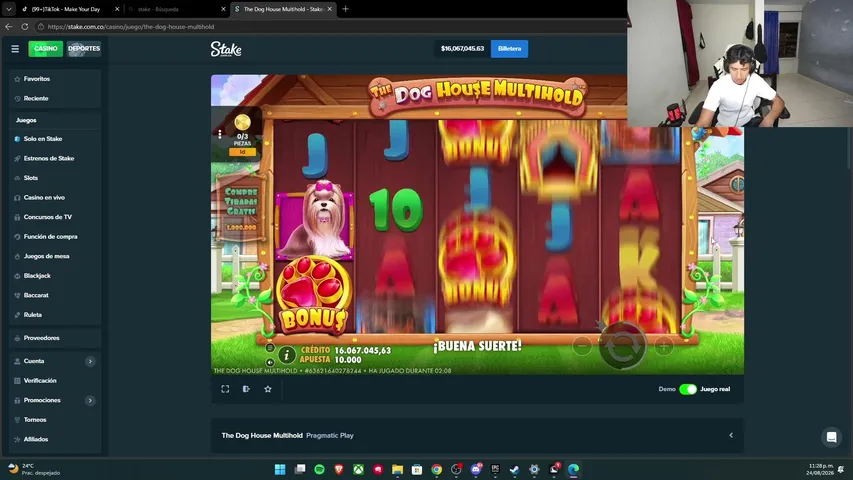Screen dimensions: 853x480
Task: Click the Torneos icon
Action: pos(17,420)
